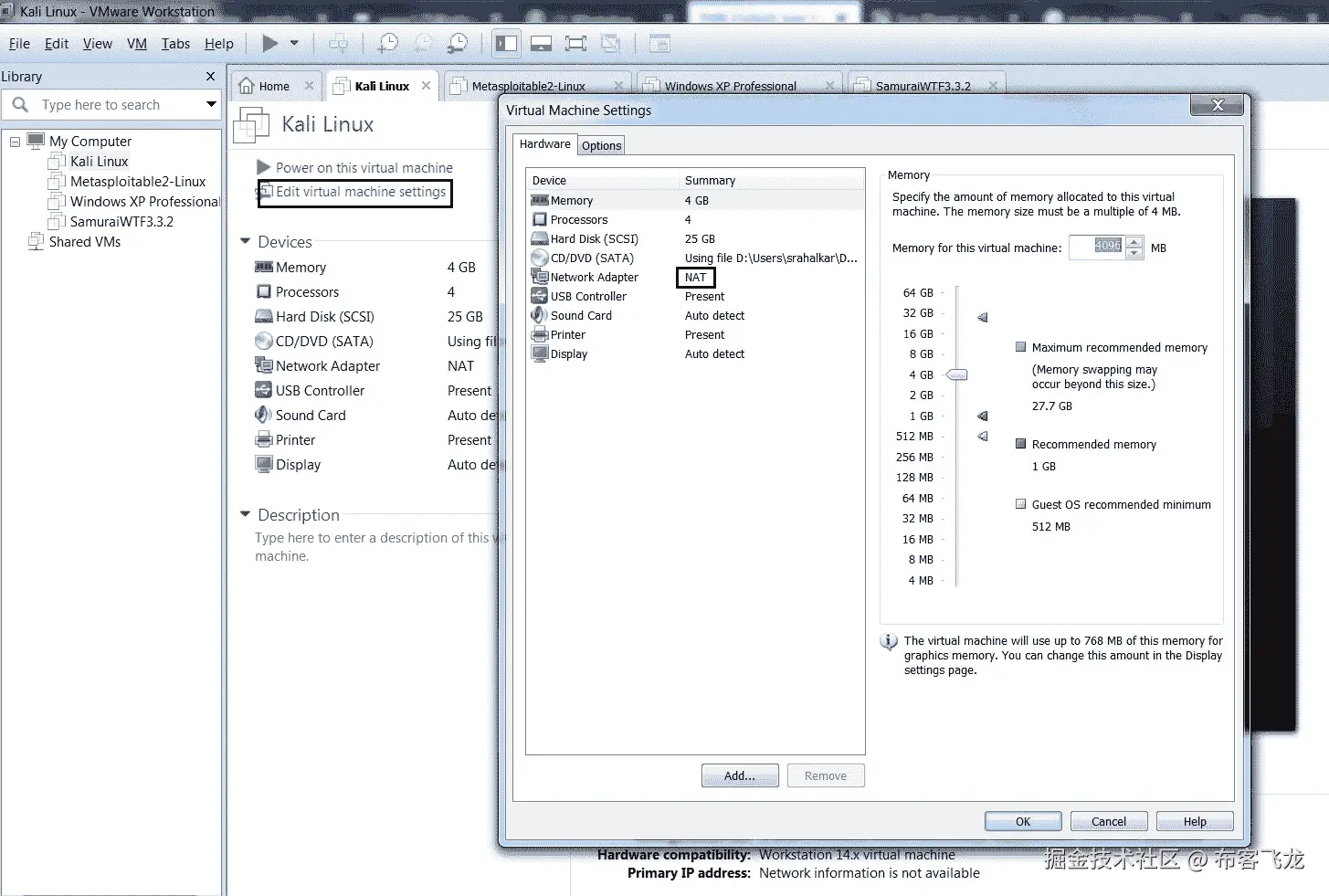This screenshot has width=1329, height=896.
Task: Switch to the Home tab
Action: click(273, 86)
